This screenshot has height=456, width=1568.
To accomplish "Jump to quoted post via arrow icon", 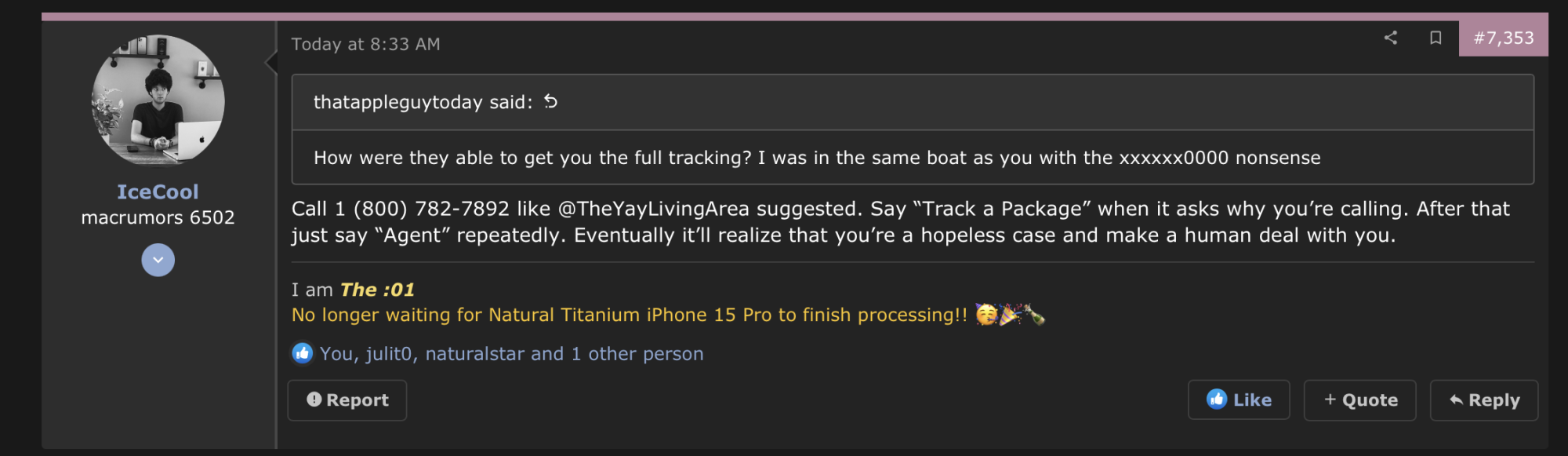I will 551,101.
